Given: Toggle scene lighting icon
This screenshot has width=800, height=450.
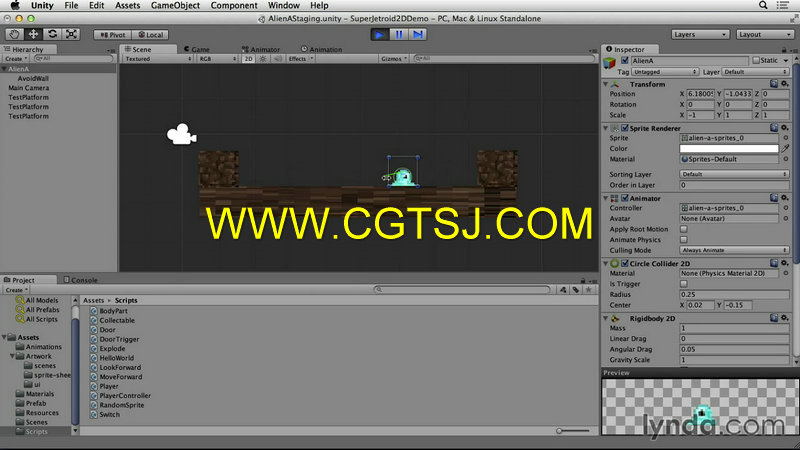Looking at the screenshot, I should 263,59.
